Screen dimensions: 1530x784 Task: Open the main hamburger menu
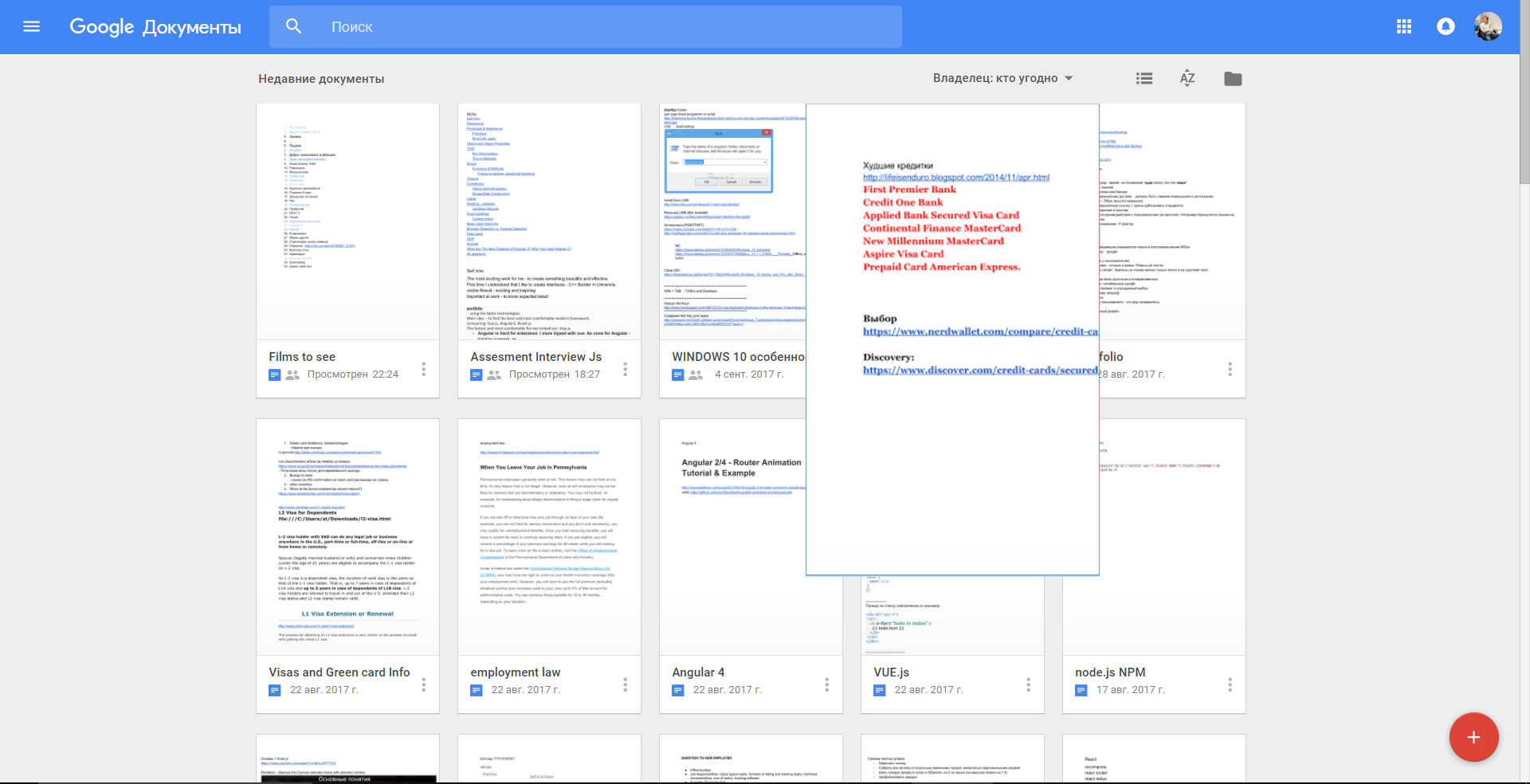pyautogui.click(x=32, y=26)
